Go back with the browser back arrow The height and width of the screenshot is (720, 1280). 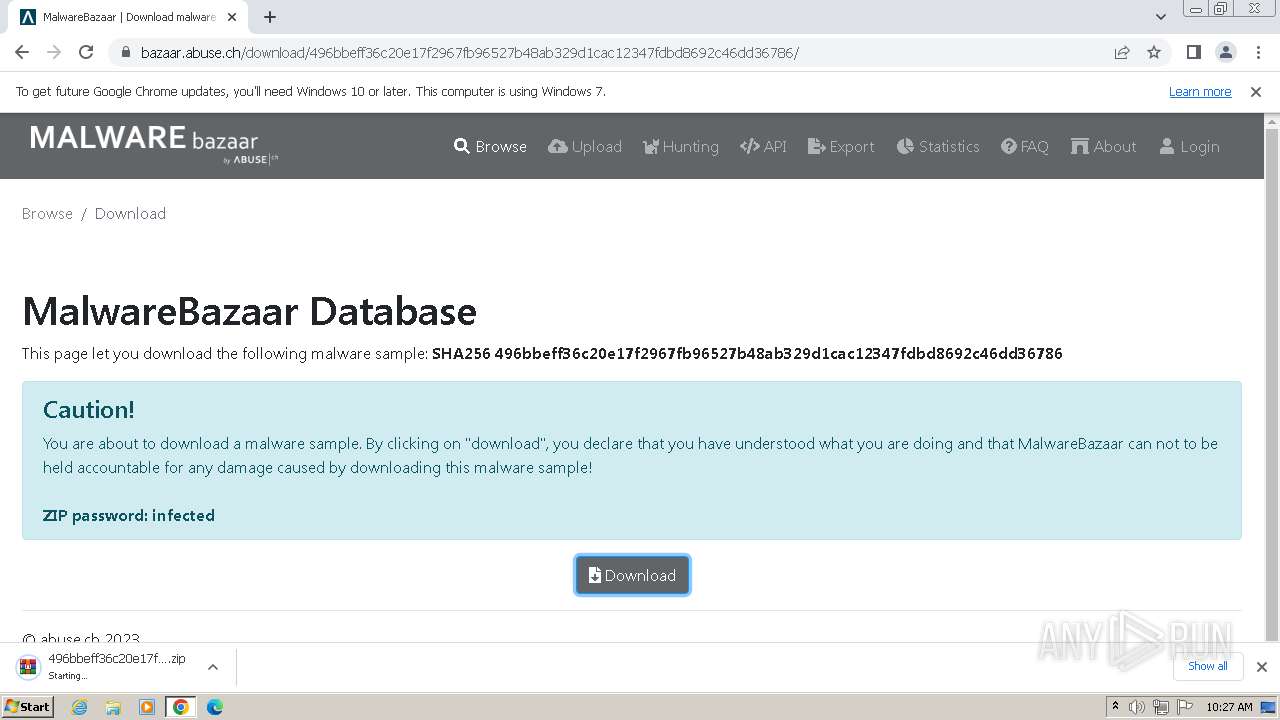coord(22,52)
